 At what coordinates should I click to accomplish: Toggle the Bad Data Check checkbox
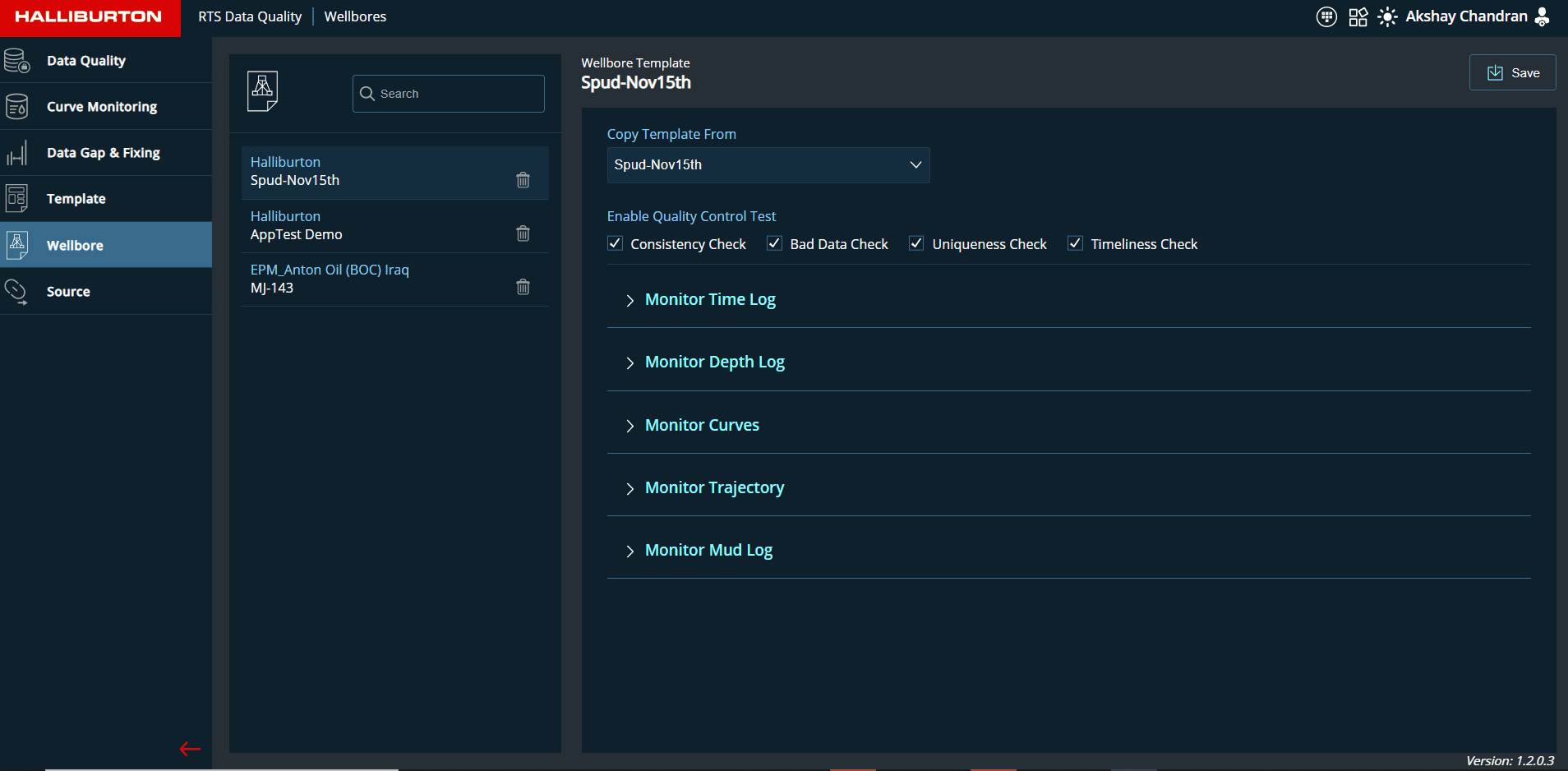pyautogui.click(x=774, y=243)
